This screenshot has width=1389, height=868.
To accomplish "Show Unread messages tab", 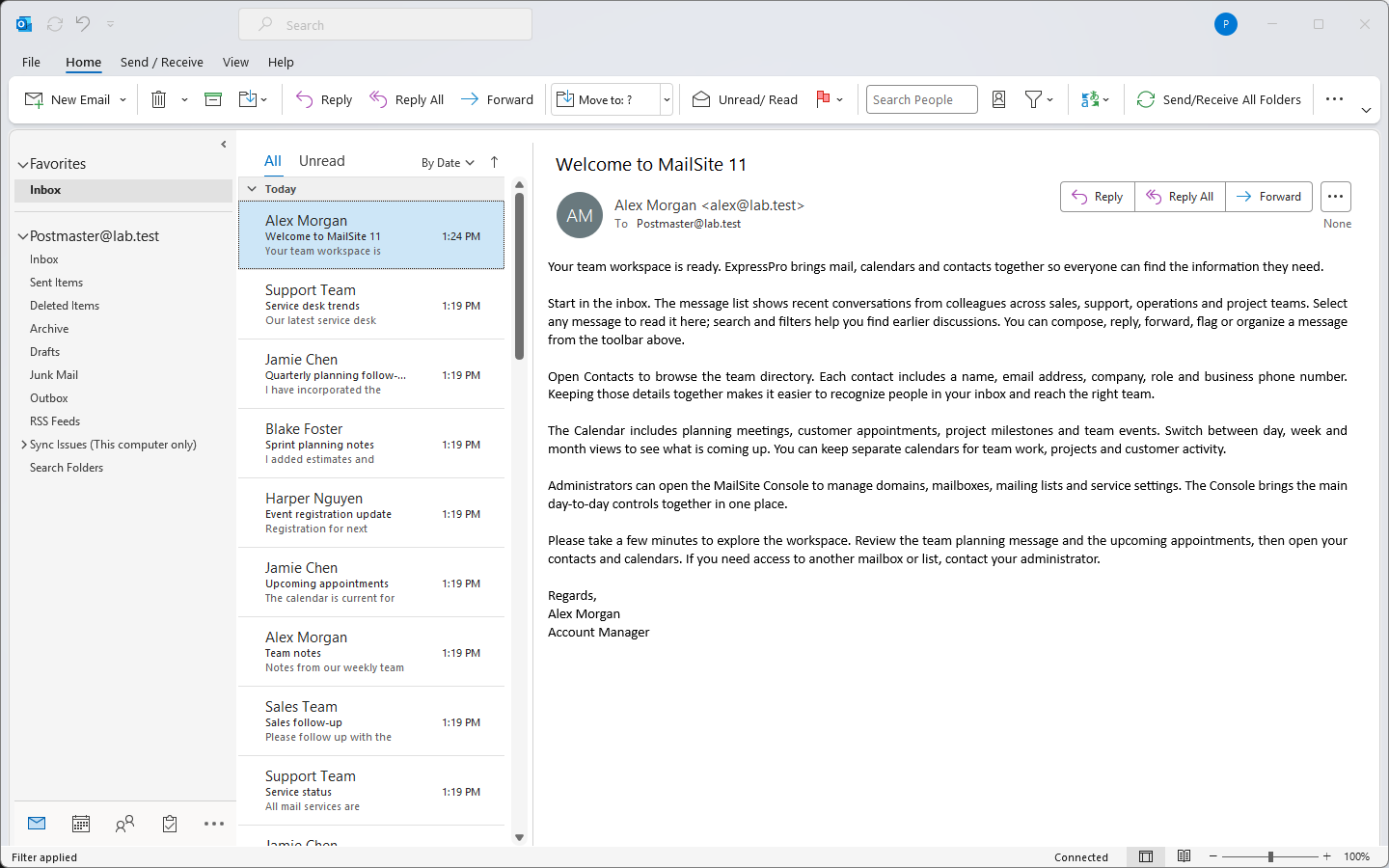I will click(x=322, y=161).
